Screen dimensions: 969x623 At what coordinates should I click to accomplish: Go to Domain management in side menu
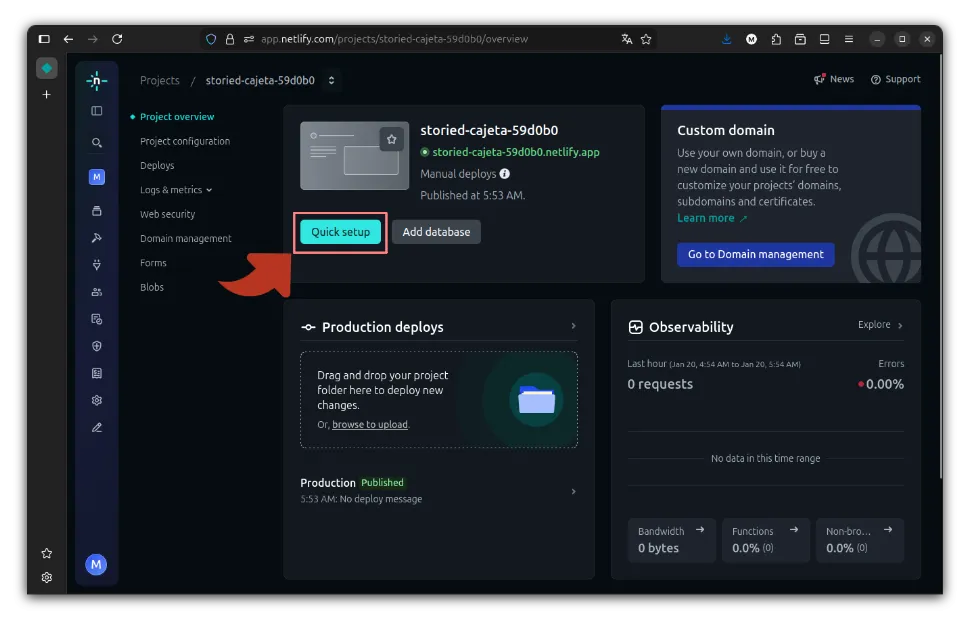[x=185, y=239]
